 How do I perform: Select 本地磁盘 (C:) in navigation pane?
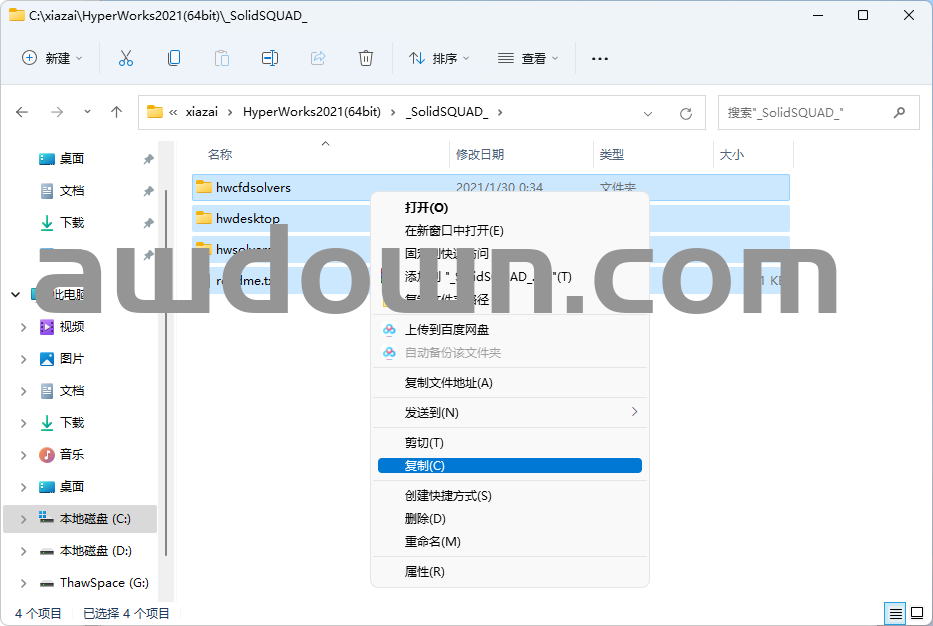[x=94, y=519]
